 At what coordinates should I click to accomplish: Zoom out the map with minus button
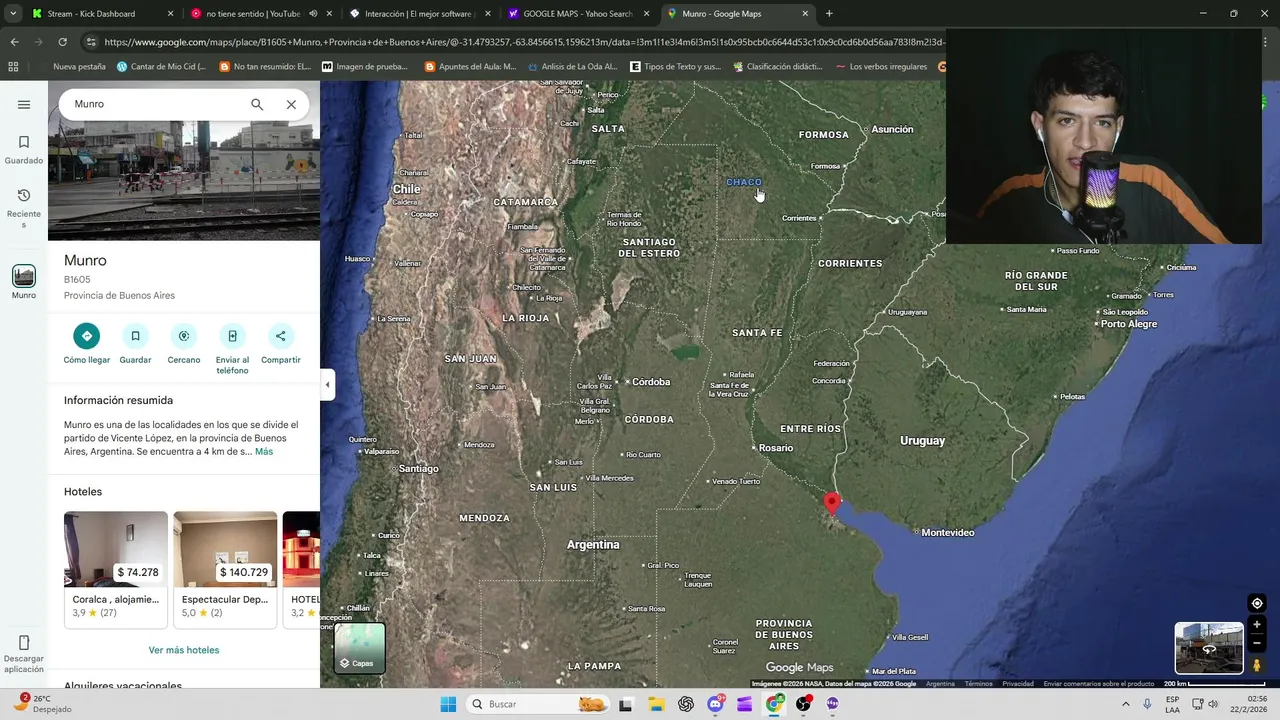click(x=1257, y=643)
